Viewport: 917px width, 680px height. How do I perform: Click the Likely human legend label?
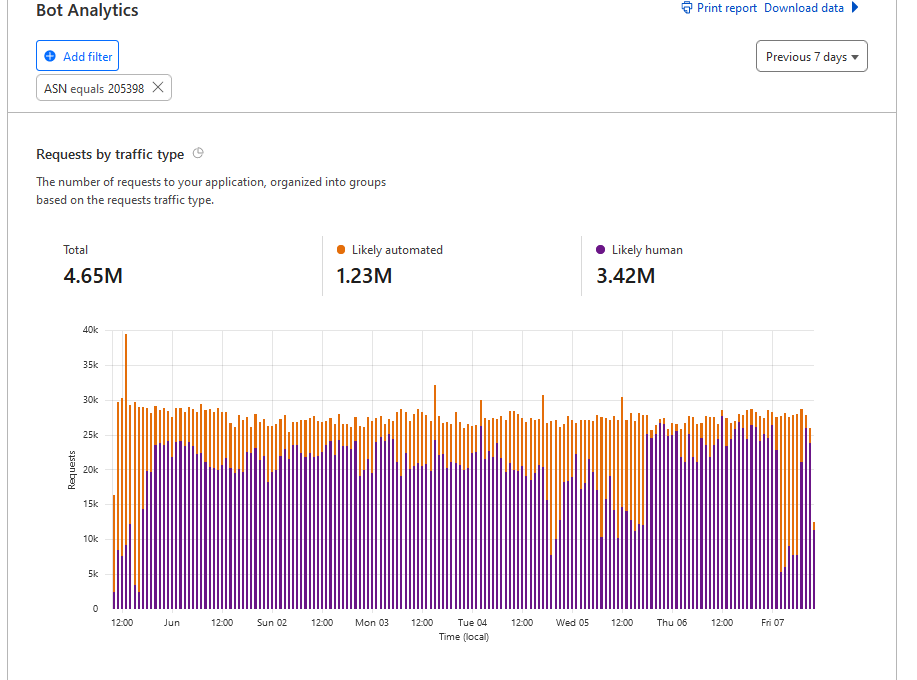click(647, 250)
